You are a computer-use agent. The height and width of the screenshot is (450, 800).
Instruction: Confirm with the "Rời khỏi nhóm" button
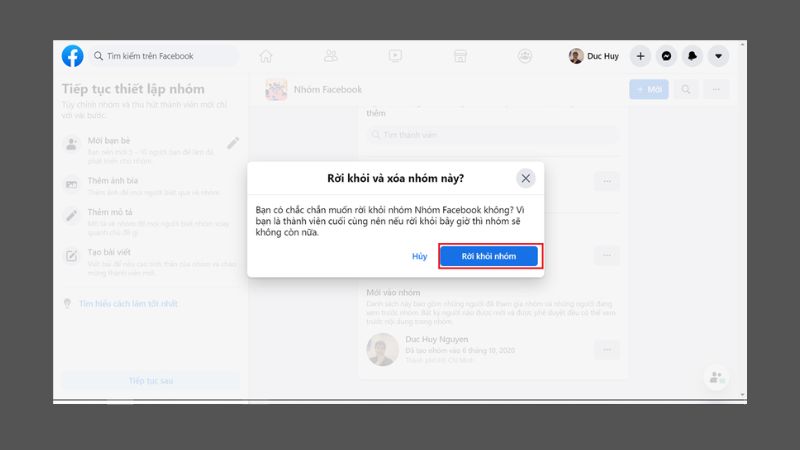(x=489, y=256)
